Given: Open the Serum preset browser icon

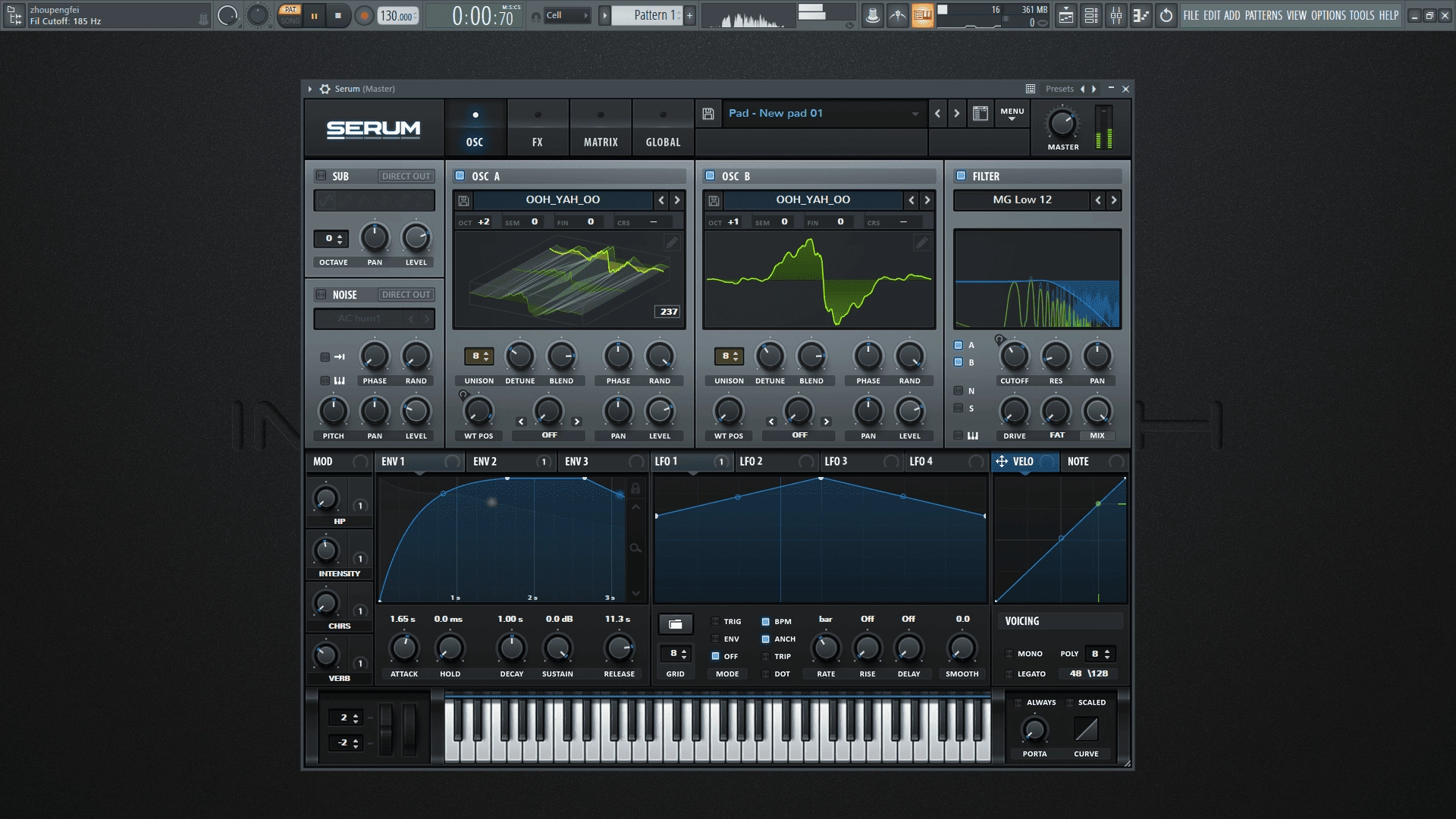Looking at the screenshot, I should click(981, 114).
